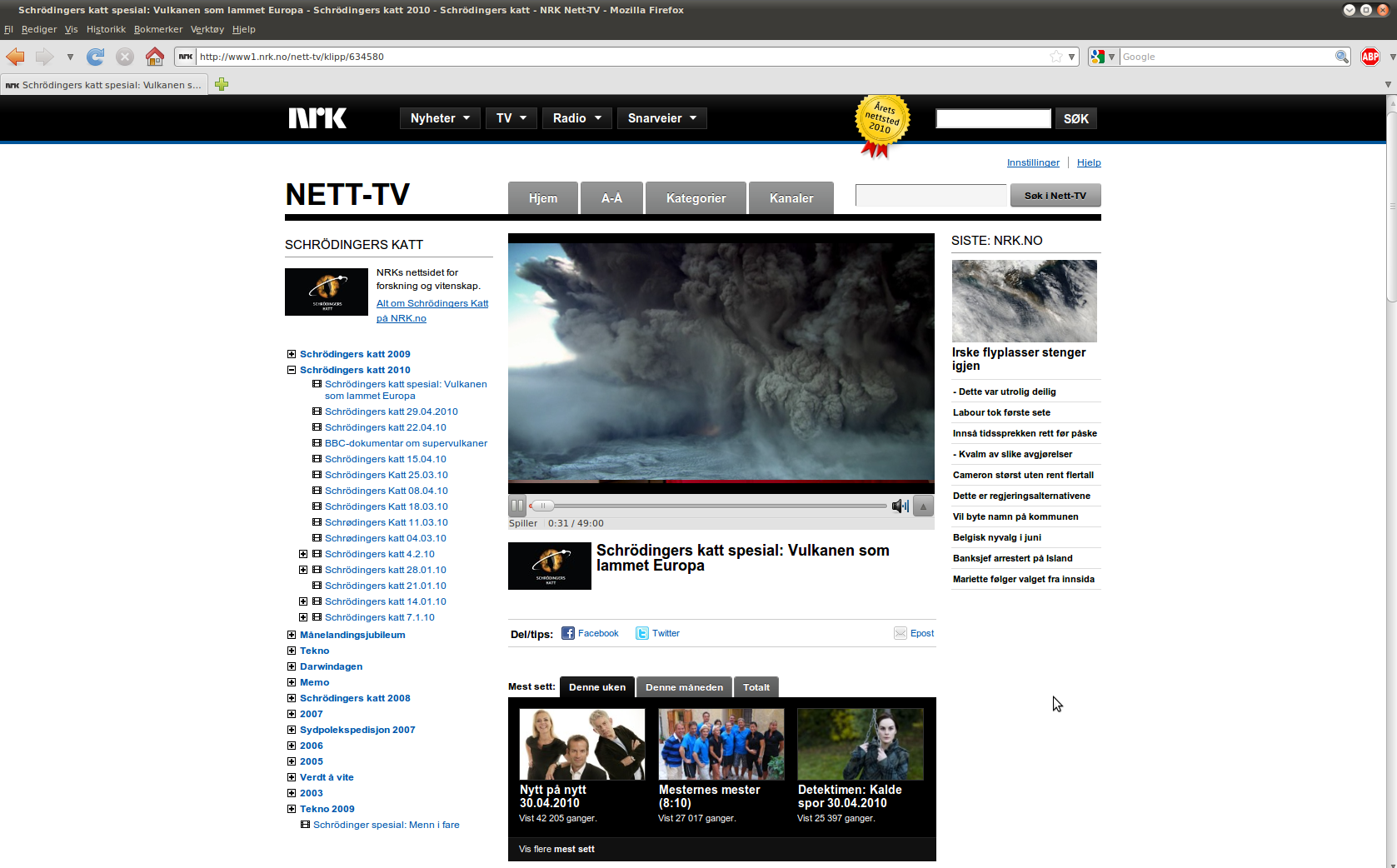Expand the Schrödingers katt 2009 folder
This screenshot has height=868, width=1397.
click(x=292, y=354)
